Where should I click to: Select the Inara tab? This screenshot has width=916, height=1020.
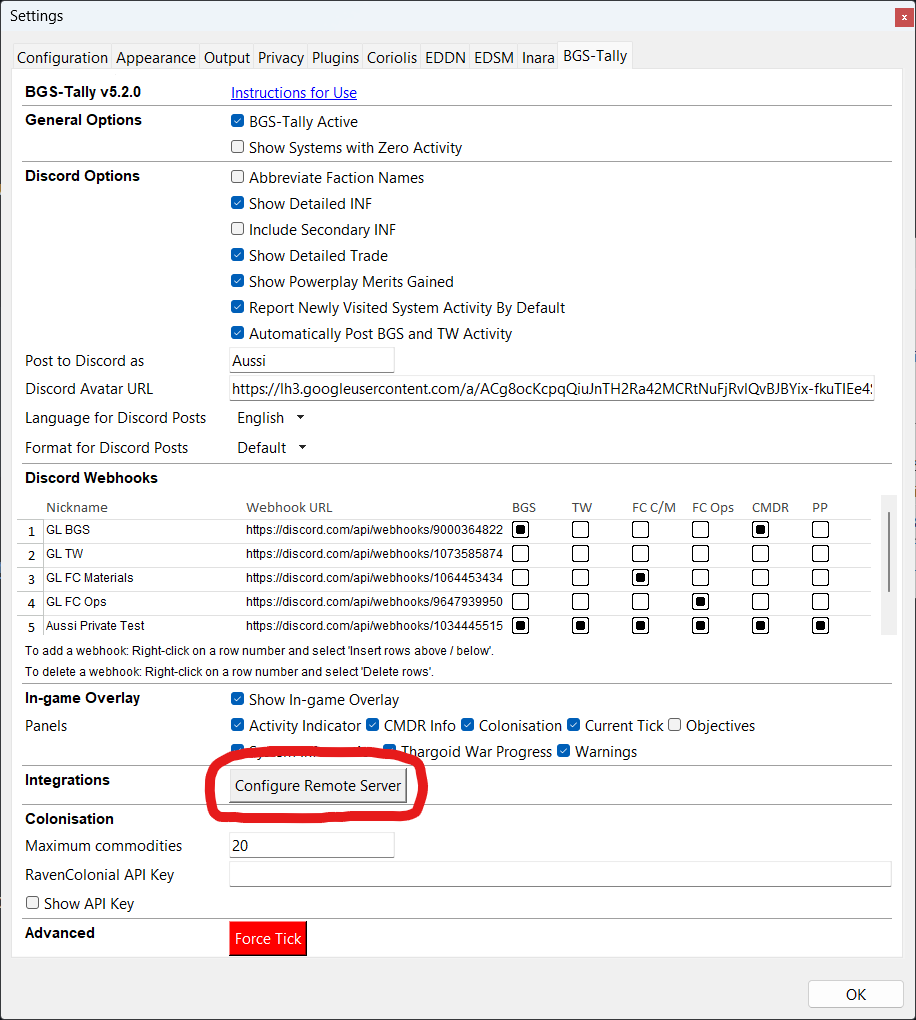point(538,58)
